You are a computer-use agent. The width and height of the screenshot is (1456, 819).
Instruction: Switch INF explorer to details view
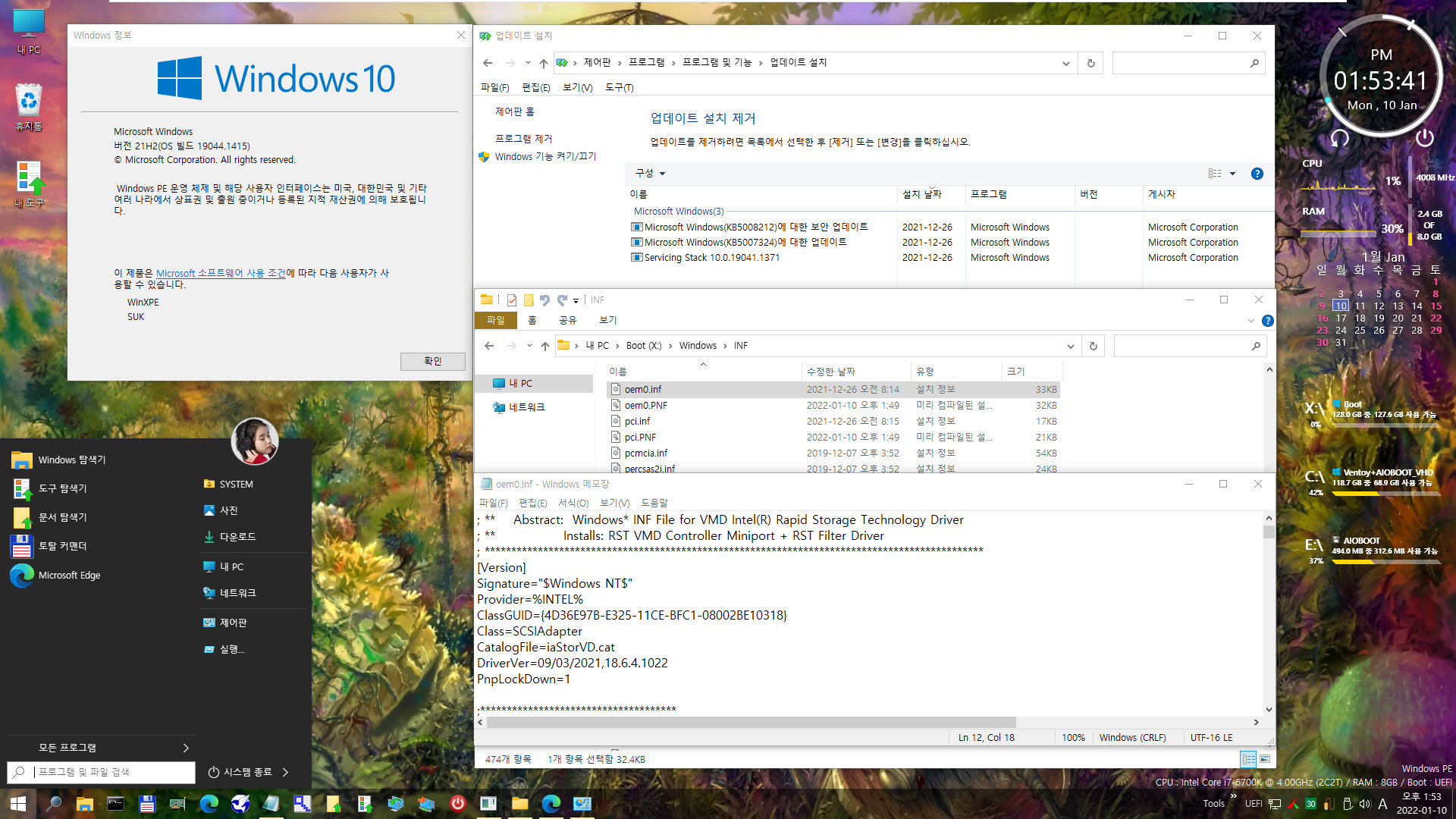click(x=1248, y=759)
